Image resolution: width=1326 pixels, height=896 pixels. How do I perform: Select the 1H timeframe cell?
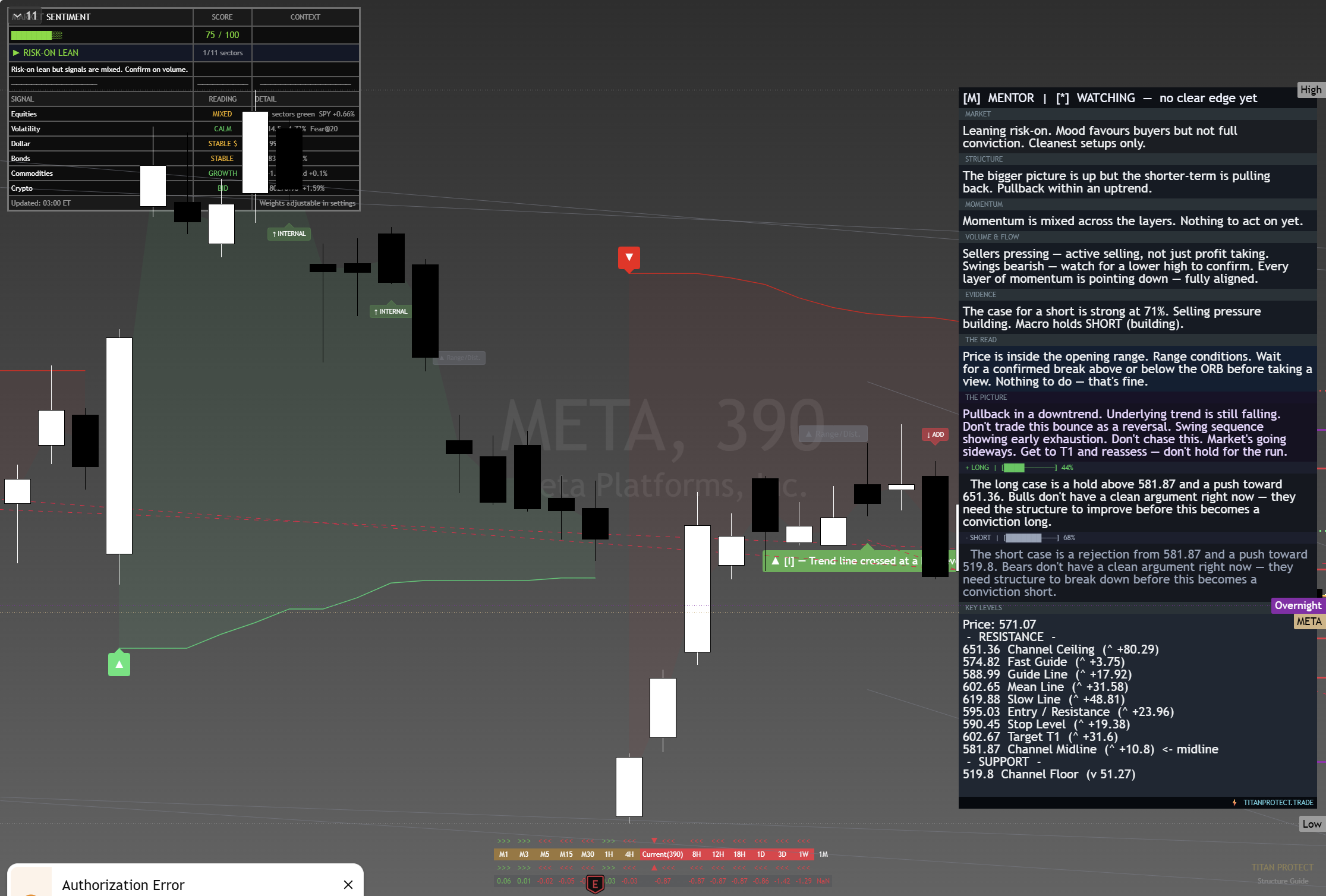609,854
